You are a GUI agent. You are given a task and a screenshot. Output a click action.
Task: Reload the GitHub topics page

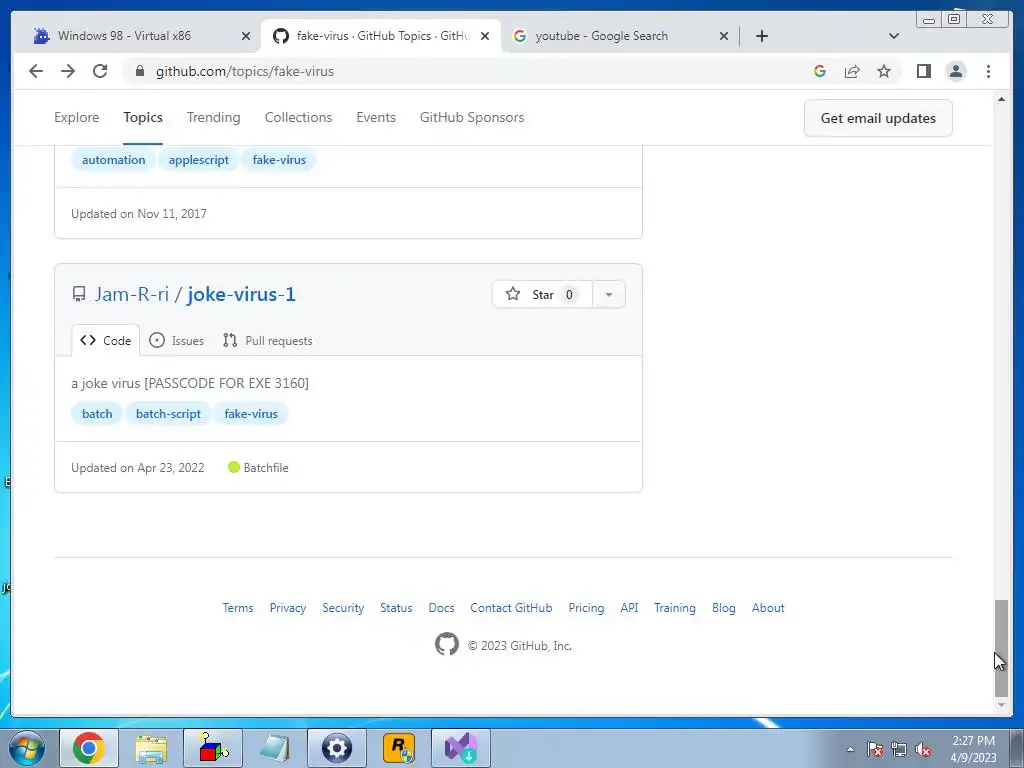pyautogui.click(x=100, y=71)
